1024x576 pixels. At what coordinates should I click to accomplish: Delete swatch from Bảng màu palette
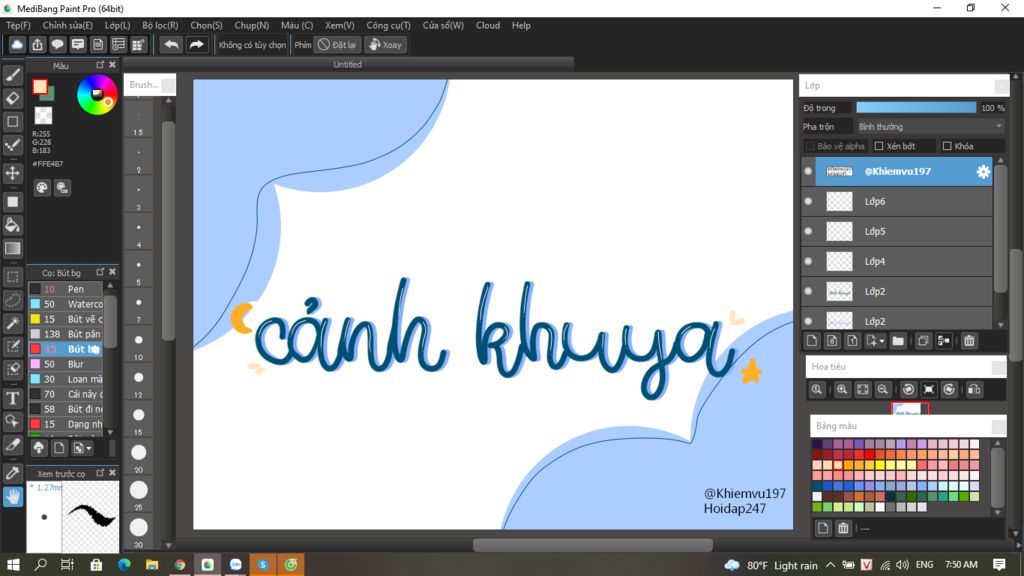pyautogui.click(x=843, y=528)
